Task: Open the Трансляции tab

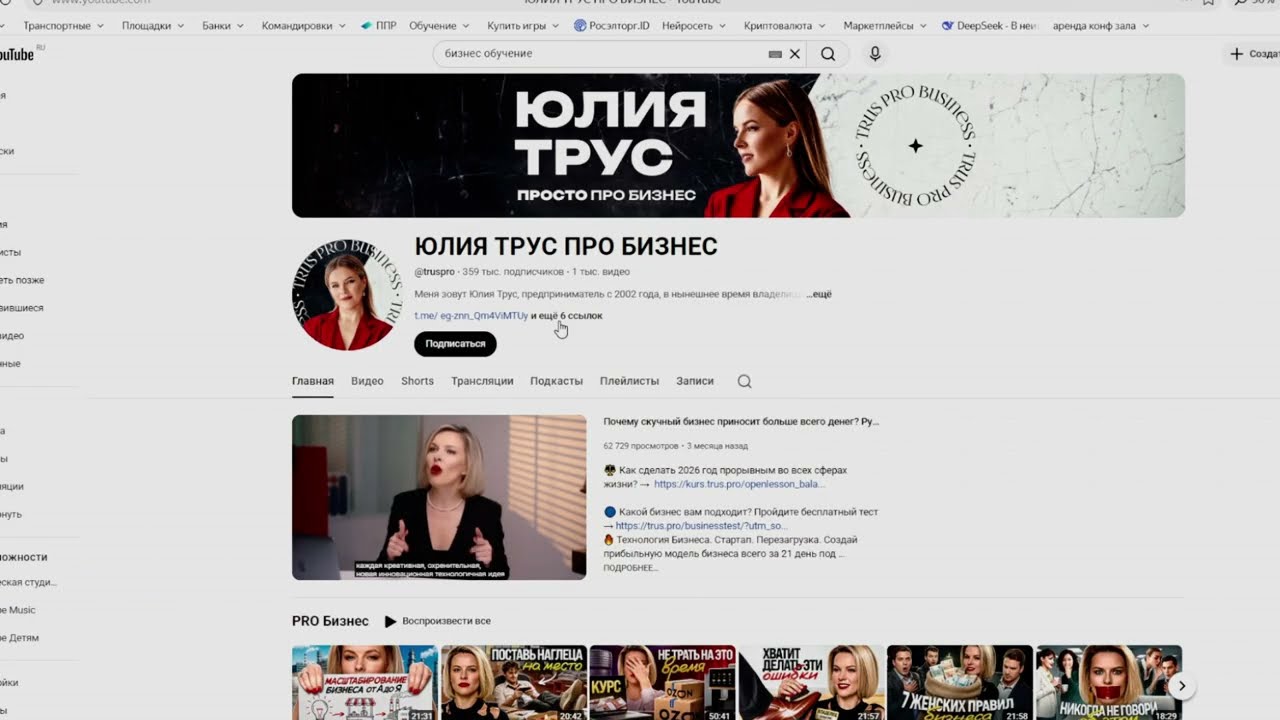Action: point(482,381)
